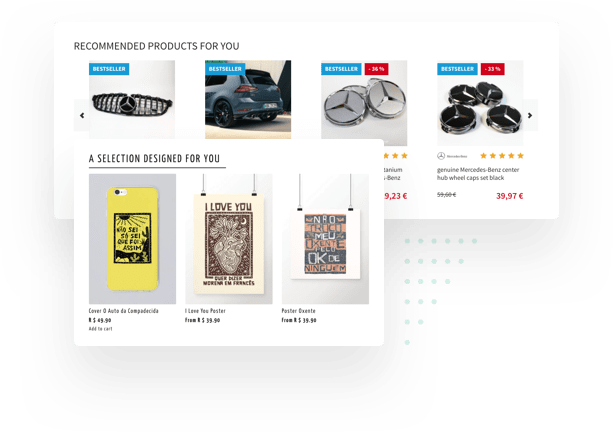Image resolution: width=613 pixels, height=432 pixels.
Task: Open the Mercedes front grille product image
Action: (x=132, y=99)
